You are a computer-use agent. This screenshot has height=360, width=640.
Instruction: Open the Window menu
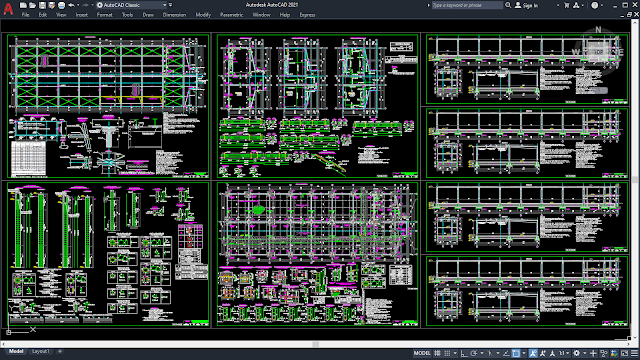pyautogui.click(x=261, y=15)
